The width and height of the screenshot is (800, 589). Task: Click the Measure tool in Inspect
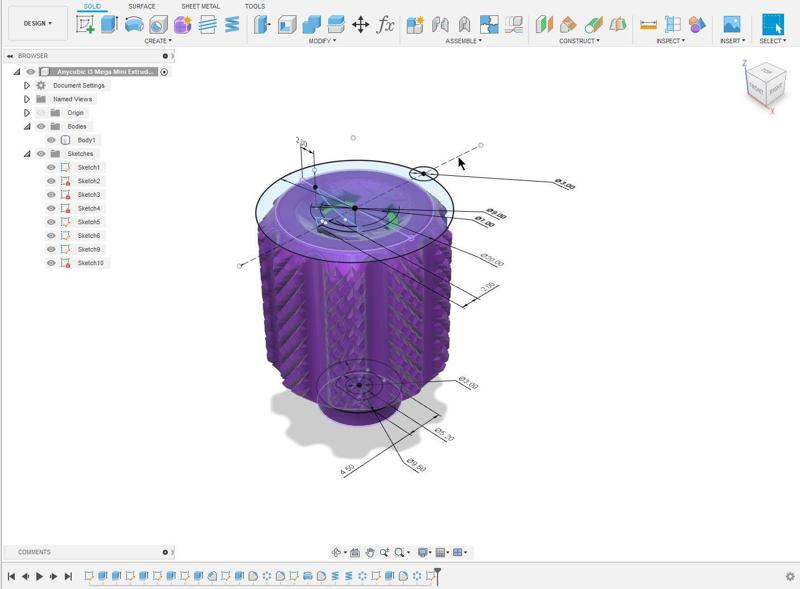648,25
